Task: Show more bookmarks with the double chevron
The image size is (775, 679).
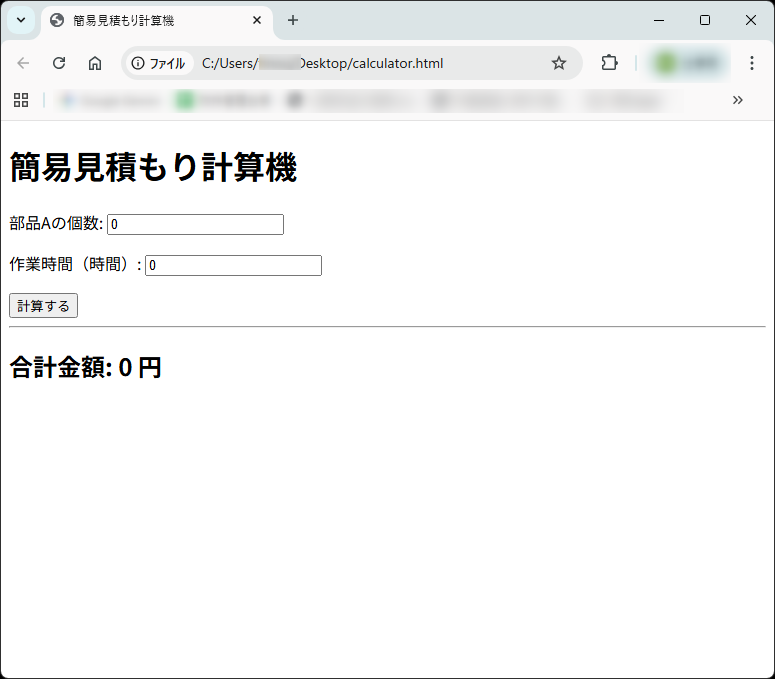Action: 737,100
